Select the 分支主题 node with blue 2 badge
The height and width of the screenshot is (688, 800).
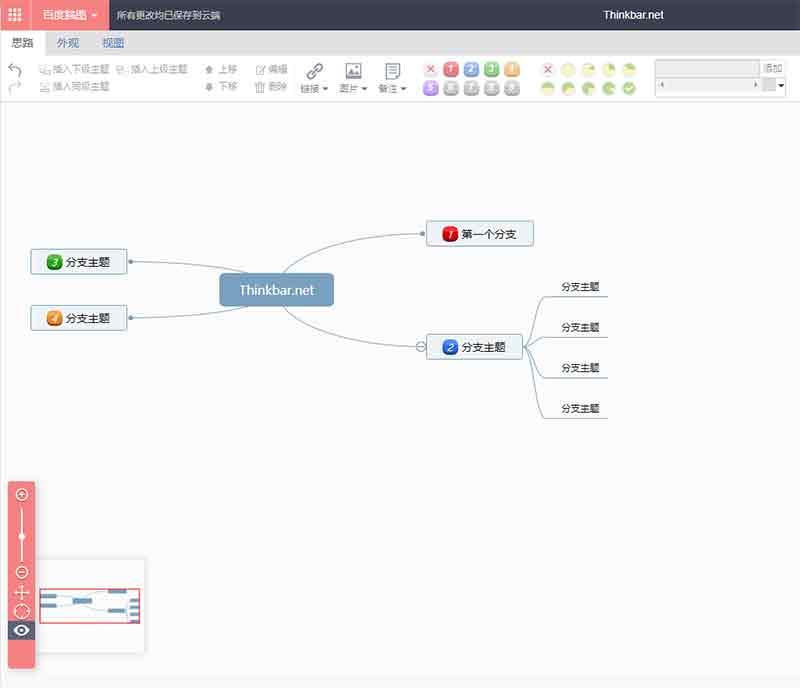point(474,347)
